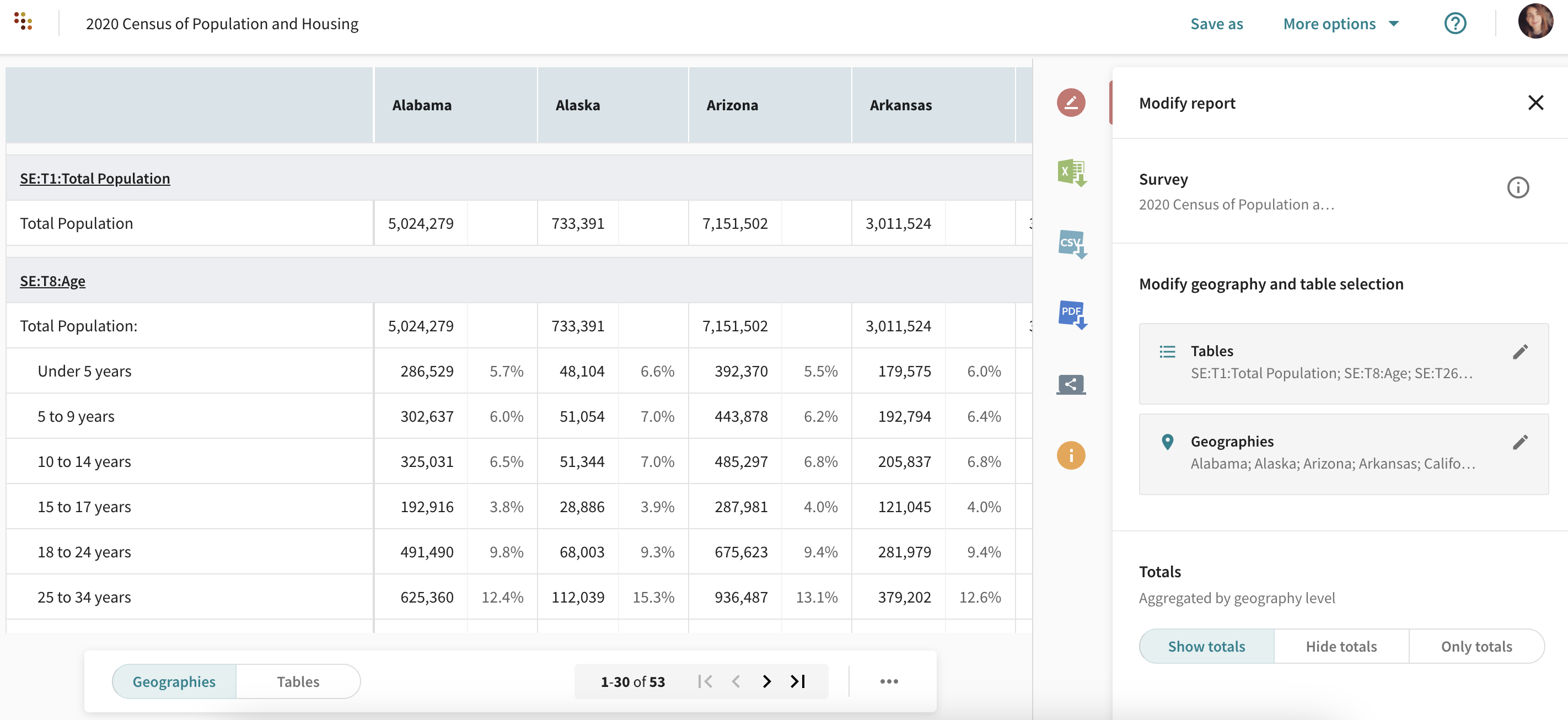Viewport: 1568px width, 720px height.
Task: Edit the Tables selection pencil
Action: click(1519, 352)
